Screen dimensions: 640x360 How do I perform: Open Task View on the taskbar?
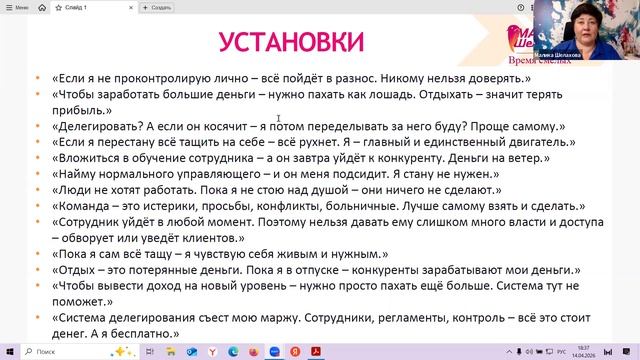(x=150, y=351)
